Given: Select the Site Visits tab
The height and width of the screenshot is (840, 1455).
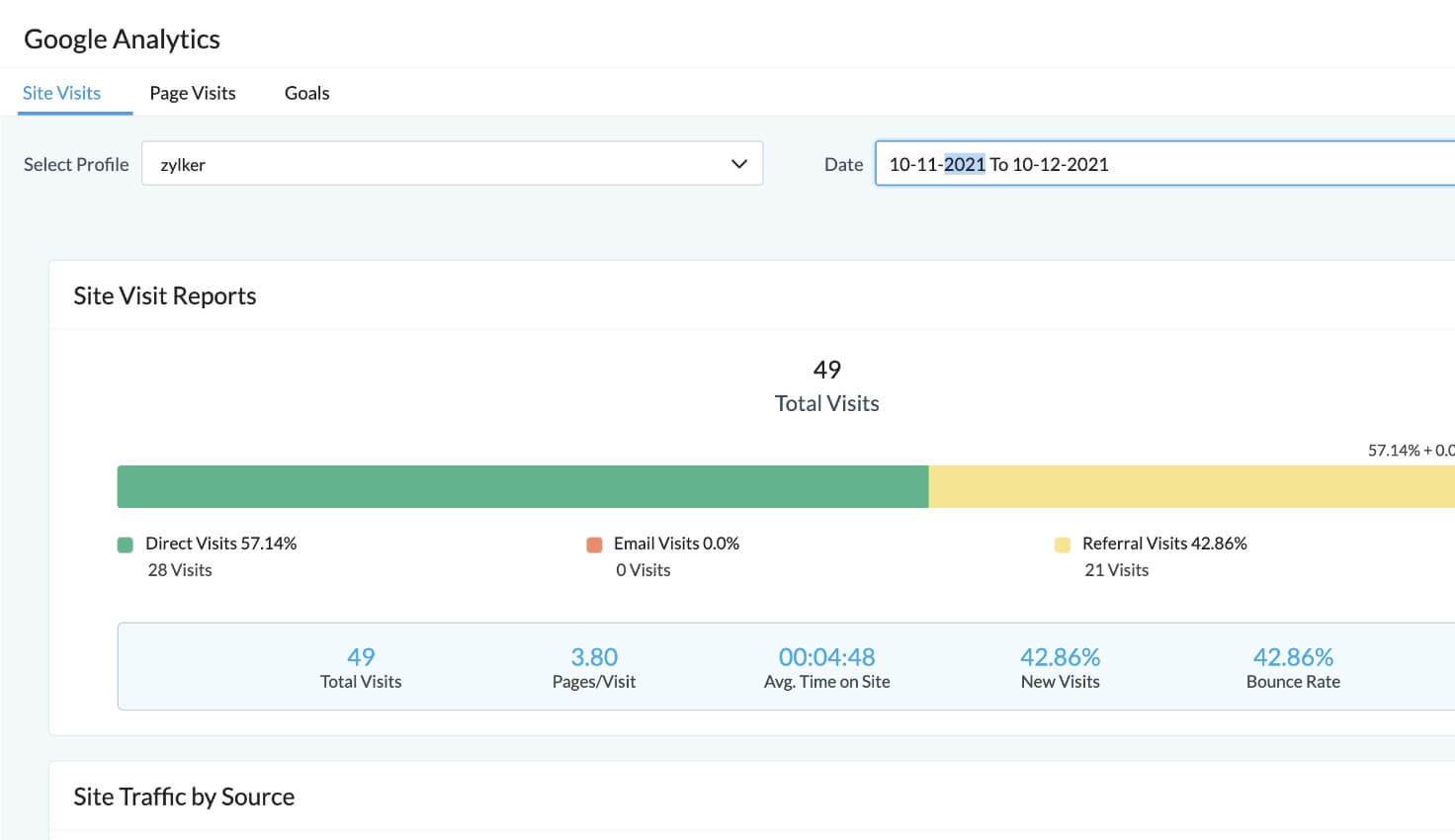Looking at the screenshot, I should [x=61, y=93].
